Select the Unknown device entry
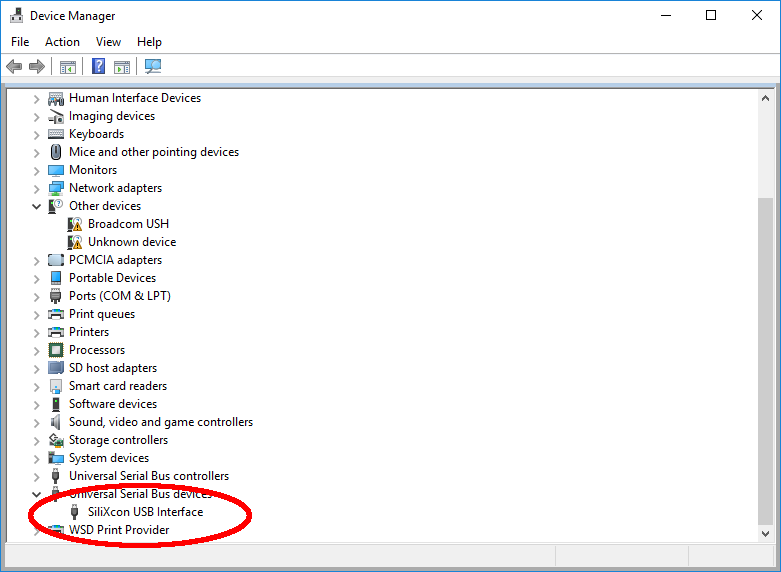Image resolution: width=781 pixels, height=572 pixels. coord(132,242)
